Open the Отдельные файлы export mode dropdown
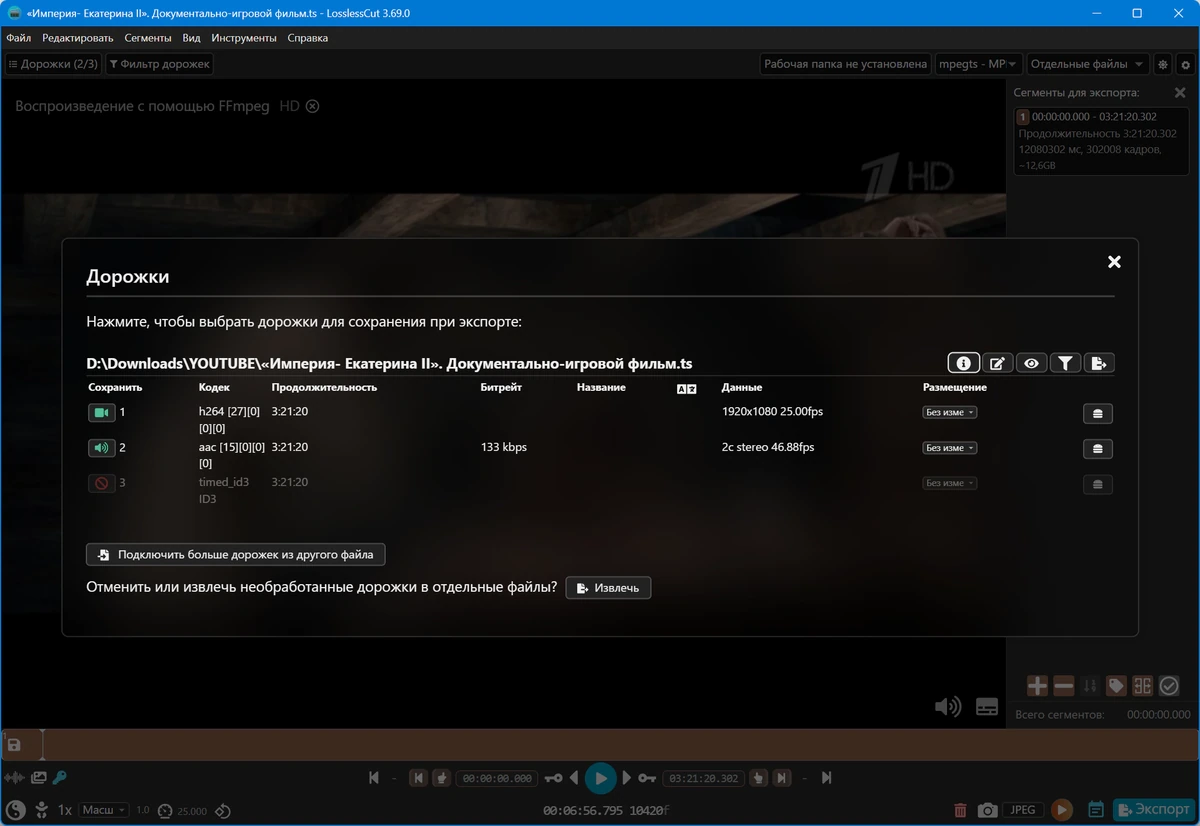Viewport: 1200px width, 826px height. pyautogui.click(x=1087, y=64)
